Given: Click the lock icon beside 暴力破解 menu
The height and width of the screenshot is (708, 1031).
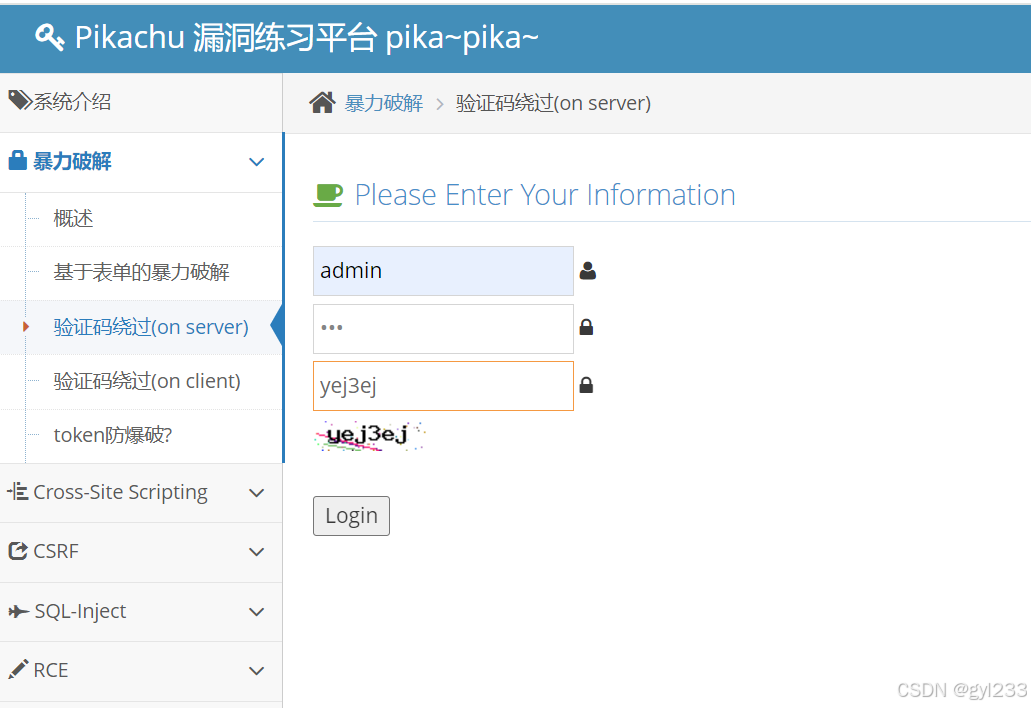Looking at the screenshot, I should 18,160.
